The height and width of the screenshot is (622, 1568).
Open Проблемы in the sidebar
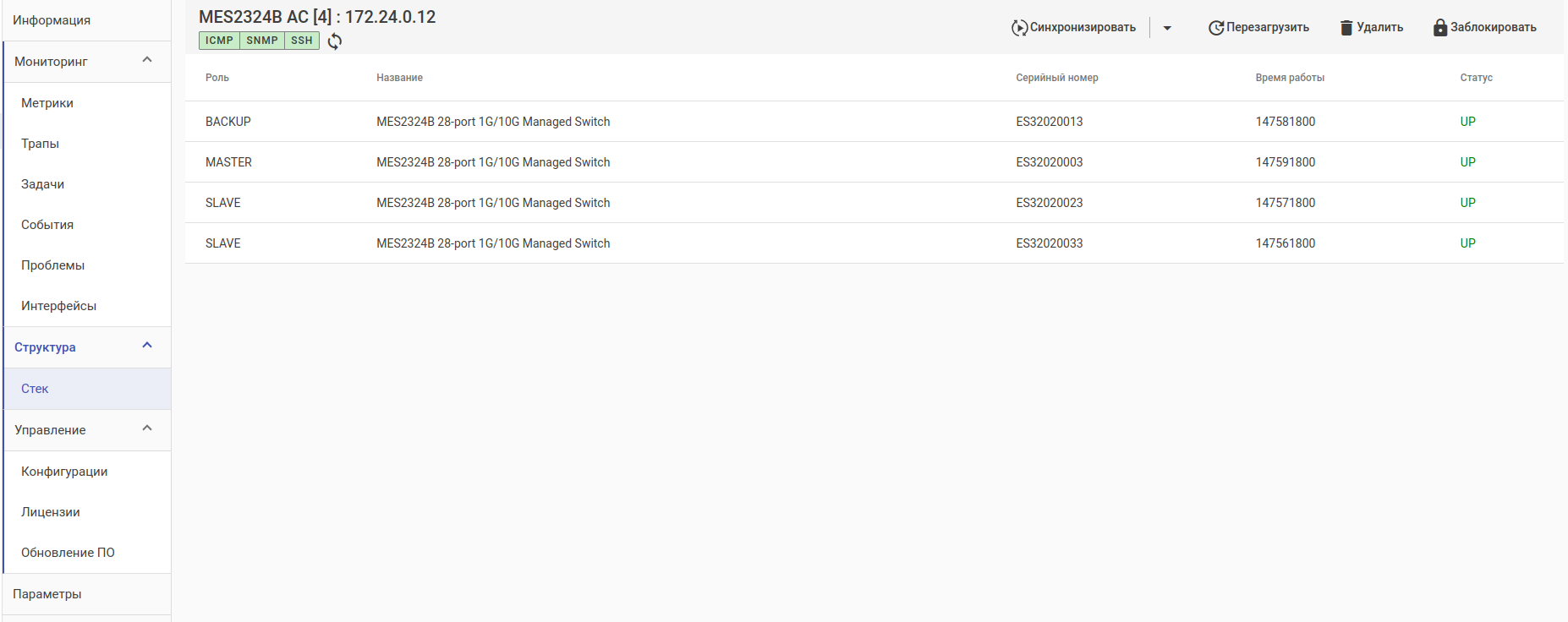[86, 265]
